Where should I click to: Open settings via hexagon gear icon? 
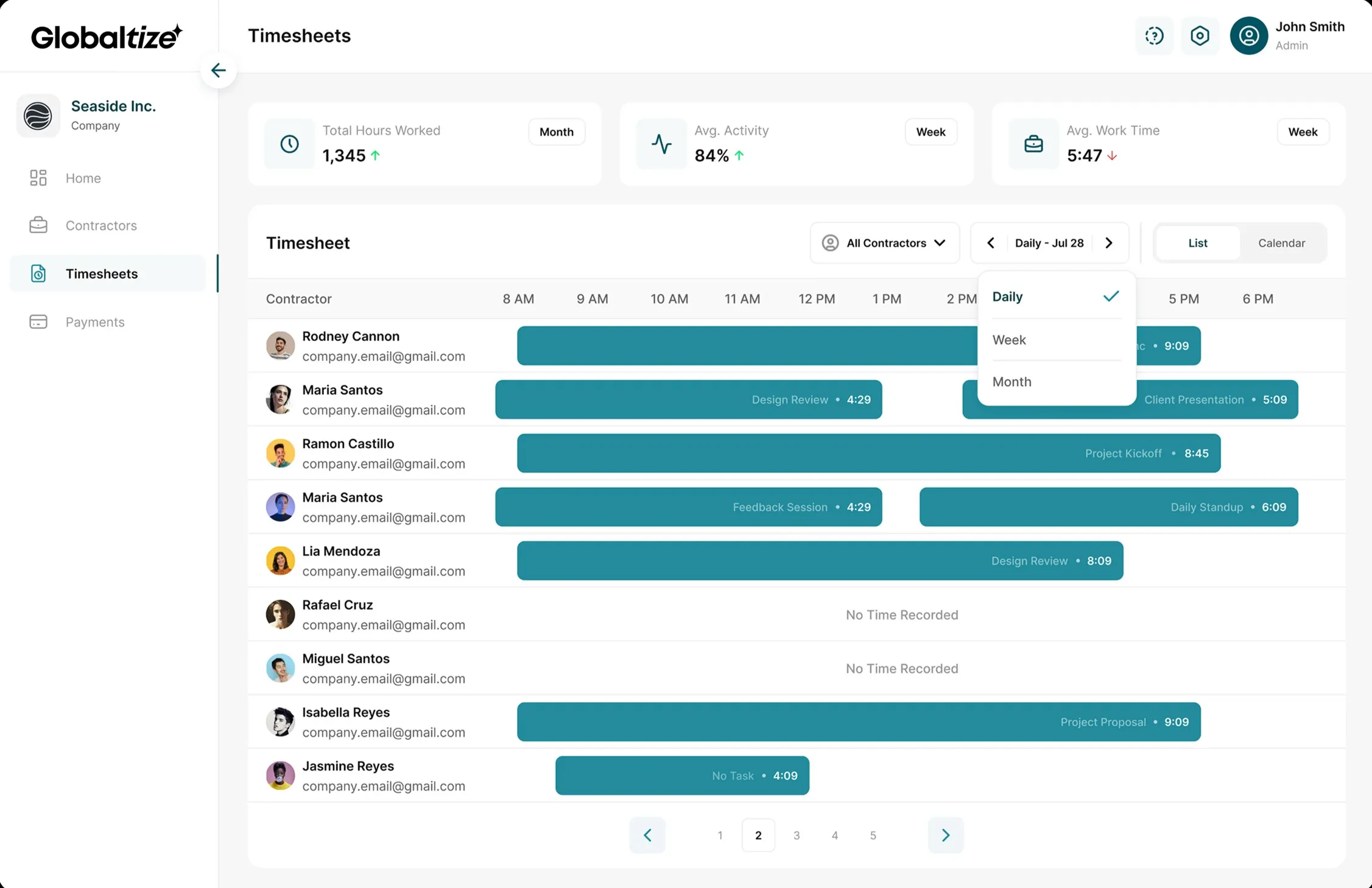1200,36
